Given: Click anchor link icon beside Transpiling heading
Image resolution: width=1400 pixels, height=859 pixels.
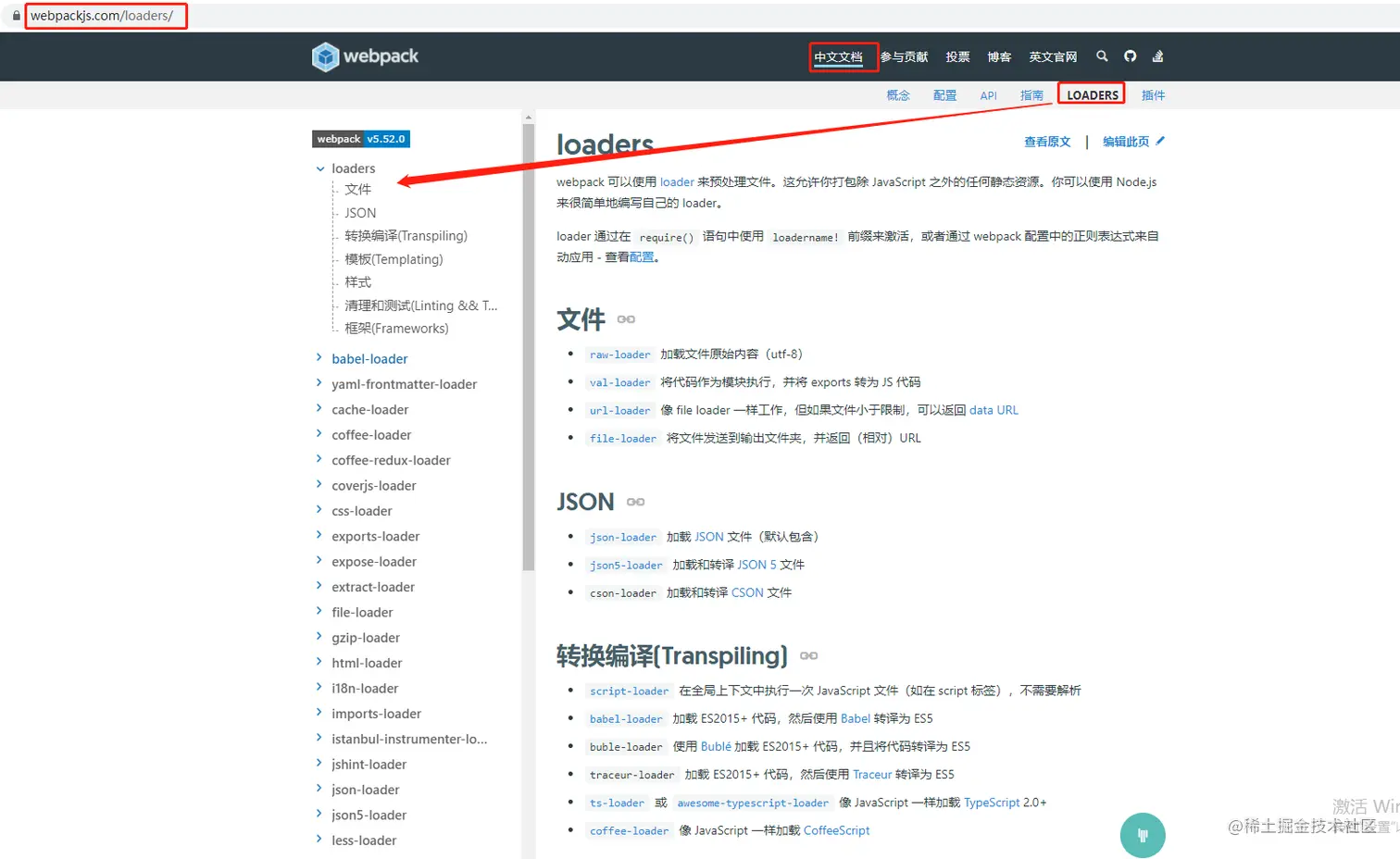Looking at the screenshot, I should point(808,655).
